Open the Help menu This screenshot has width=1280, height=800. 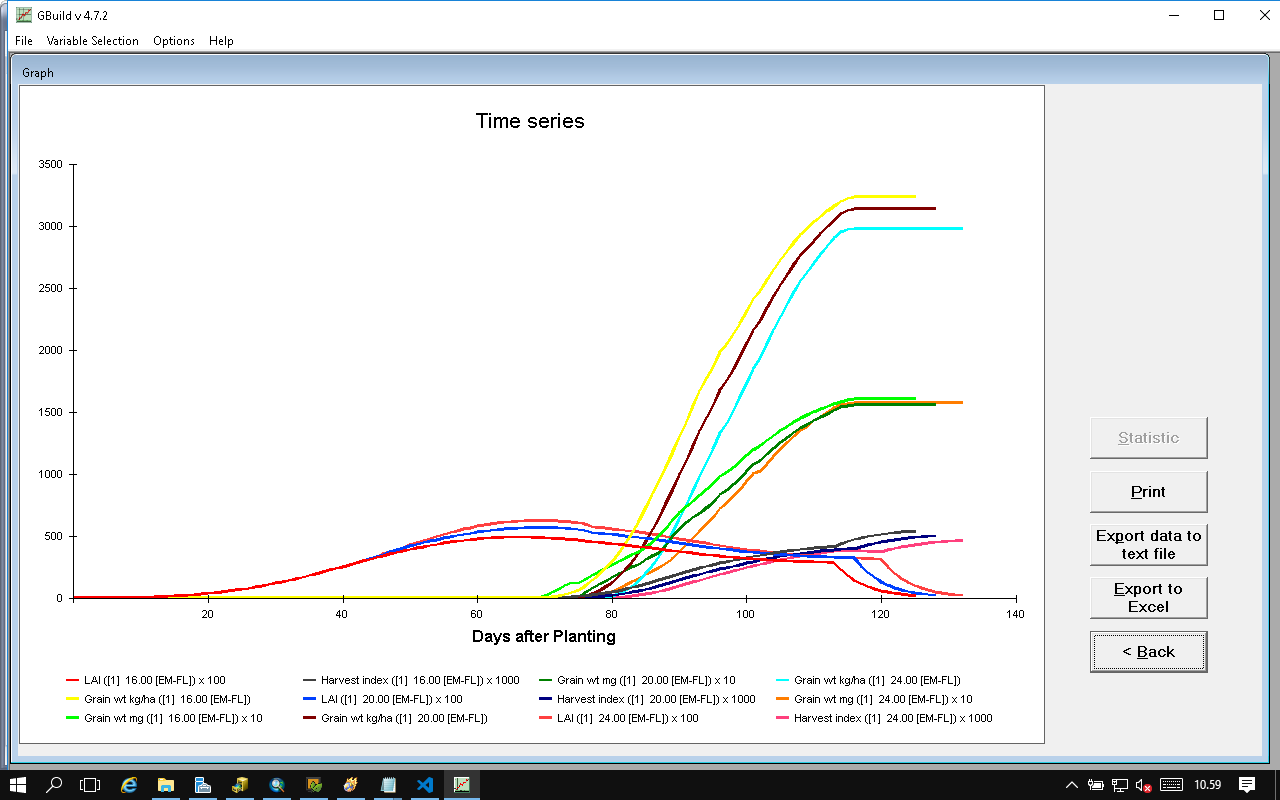click(221, 41)
